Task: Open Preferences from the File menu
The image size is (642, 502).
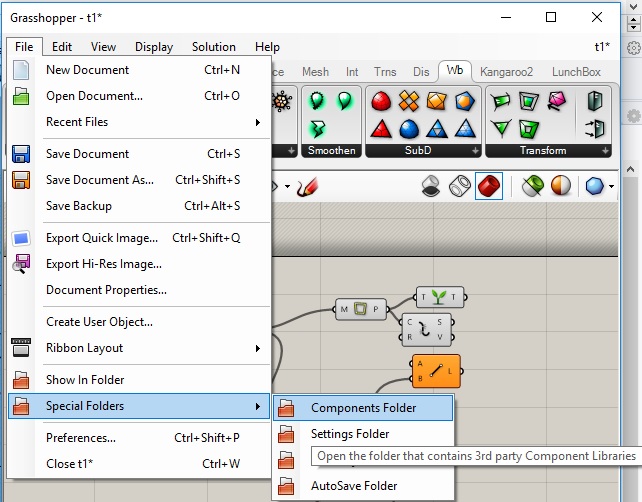Action: 139,438
